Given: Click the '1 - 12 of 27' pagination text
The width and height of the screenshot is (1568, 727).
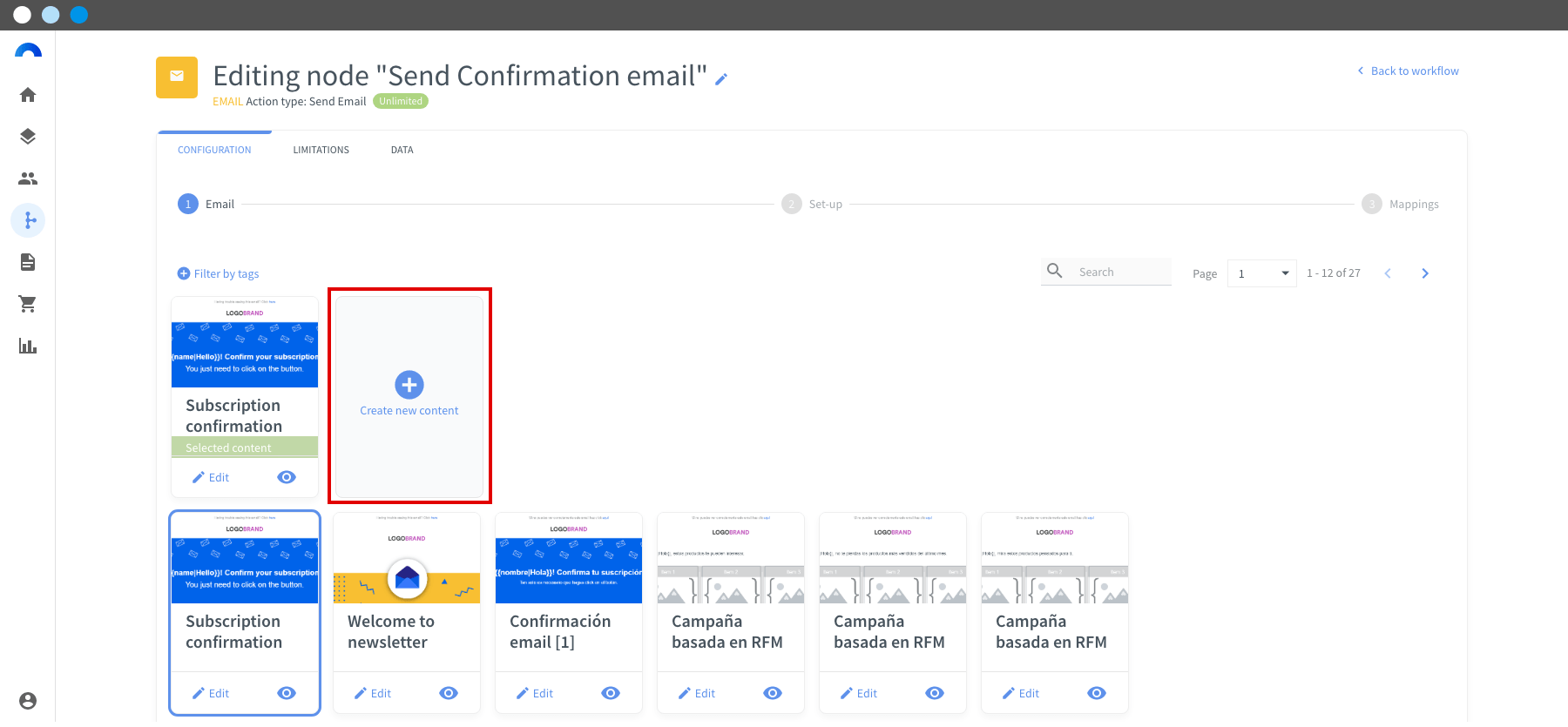Looking at the screenshot, I should coord(1333,273).
